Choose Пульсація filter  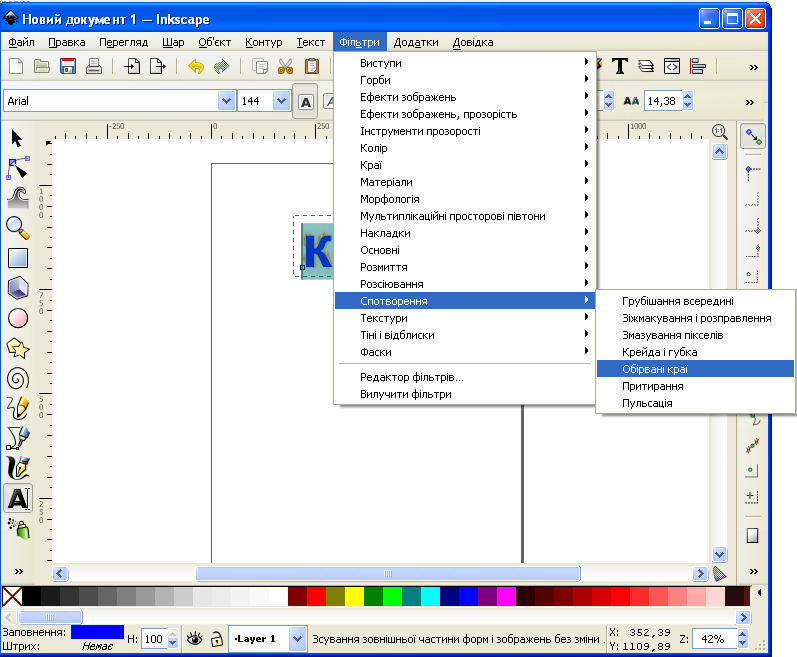pos(695,403)
